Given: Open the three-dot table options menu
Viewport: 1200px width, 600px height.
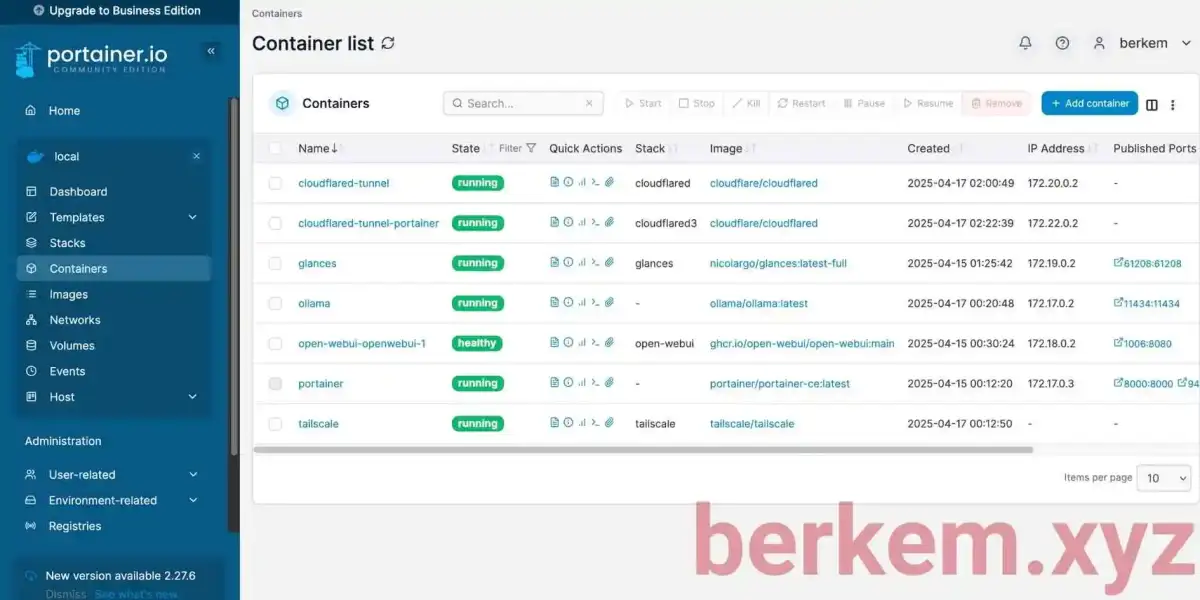Looking at the screenshot, I should (x=1173, y=104).
